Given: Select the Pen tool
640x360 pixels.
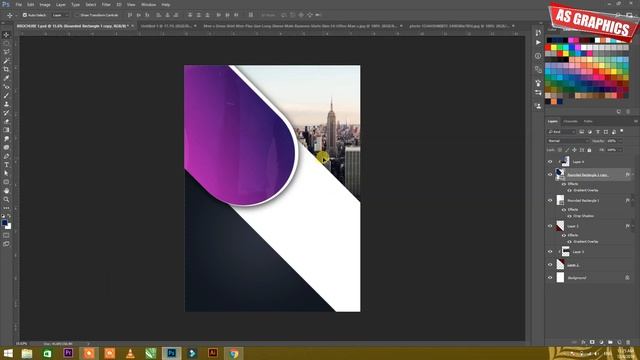Looking at the screenshot, I should click(x=6, y=156).
